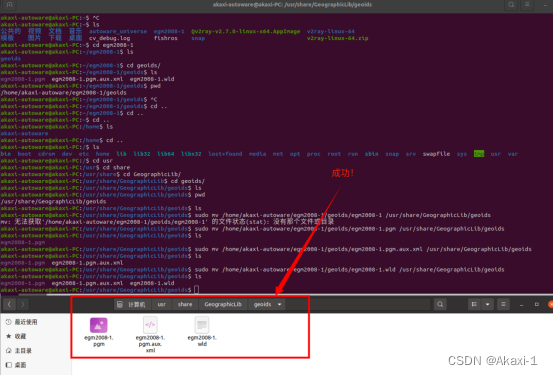Screen dimensions: 553x375
Task: Open the file manager hamburger menu
Action: tap(503, 304)
